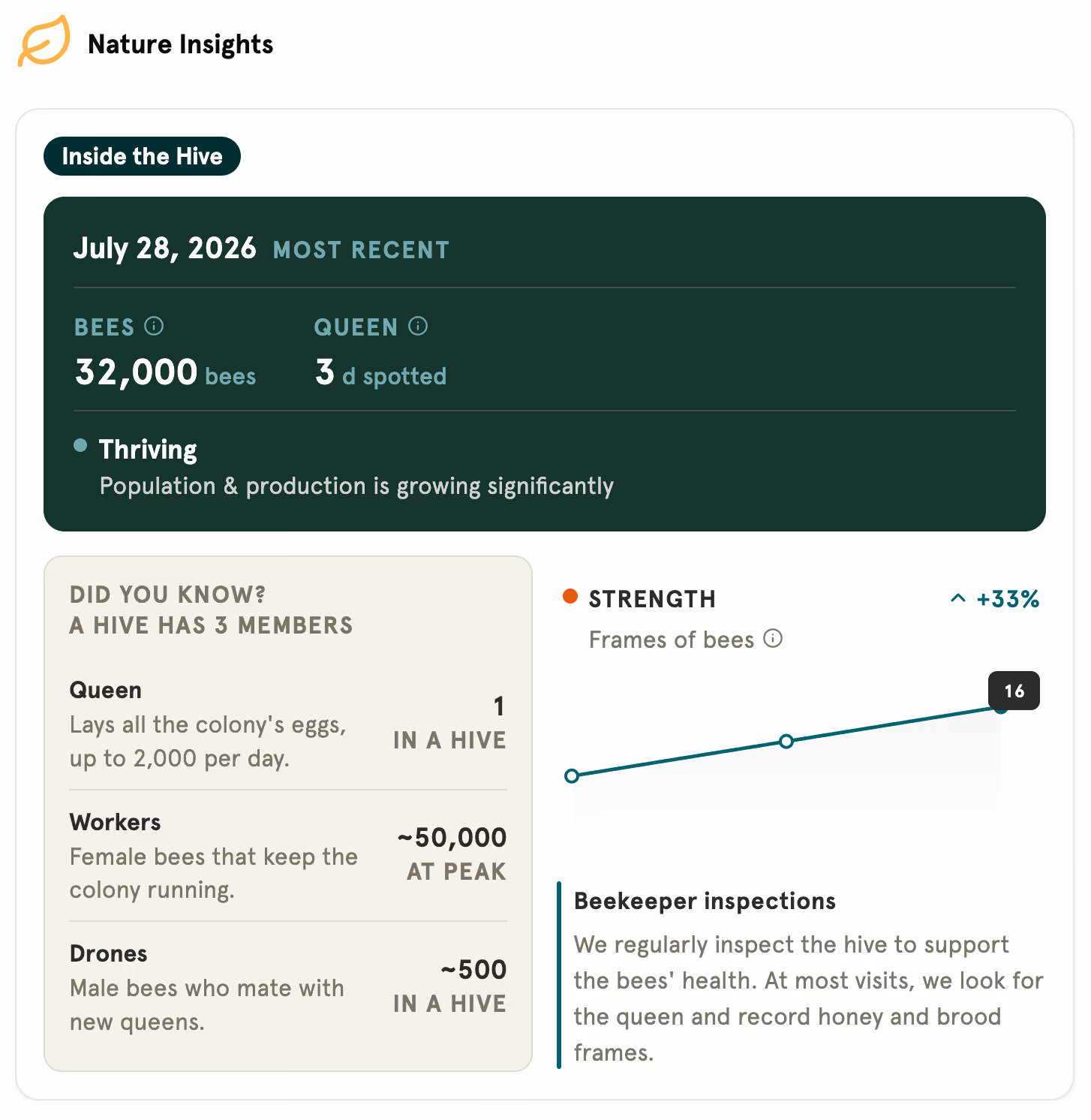Screen dimensions: 1091x1120
Task: Click the Frames of bees info icon
Action: (x=773, y=639)
